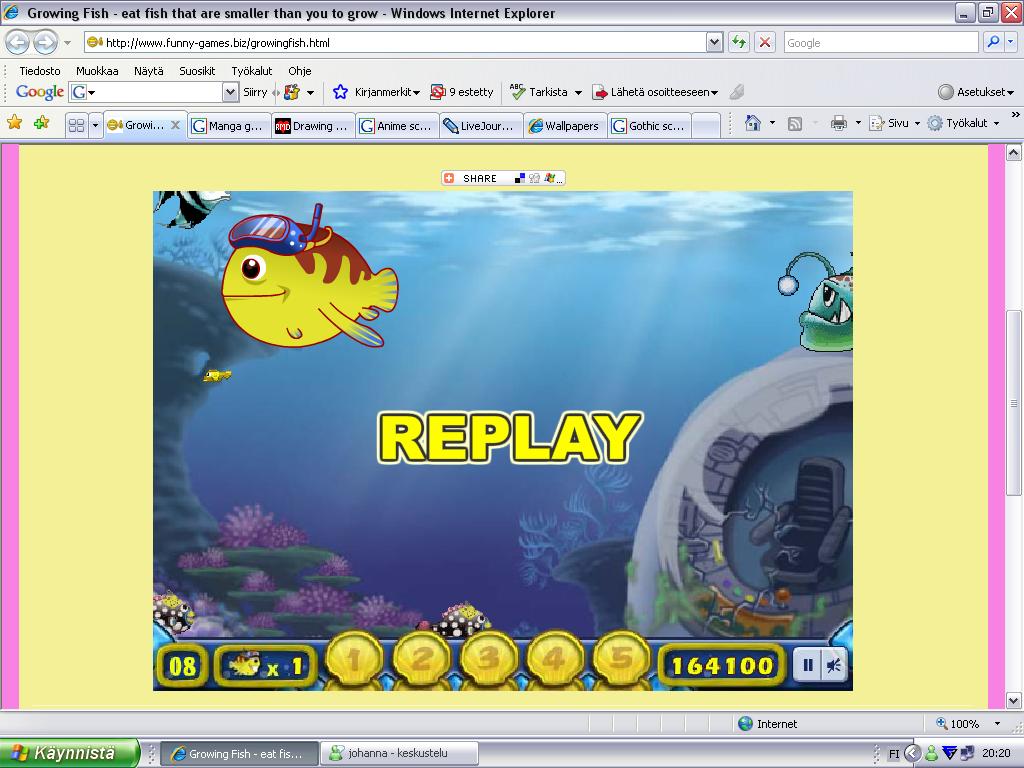Click the address bar URL field
Image resolution: width=1024 pixels, height=768 pixels.
(x=395, y=42)
